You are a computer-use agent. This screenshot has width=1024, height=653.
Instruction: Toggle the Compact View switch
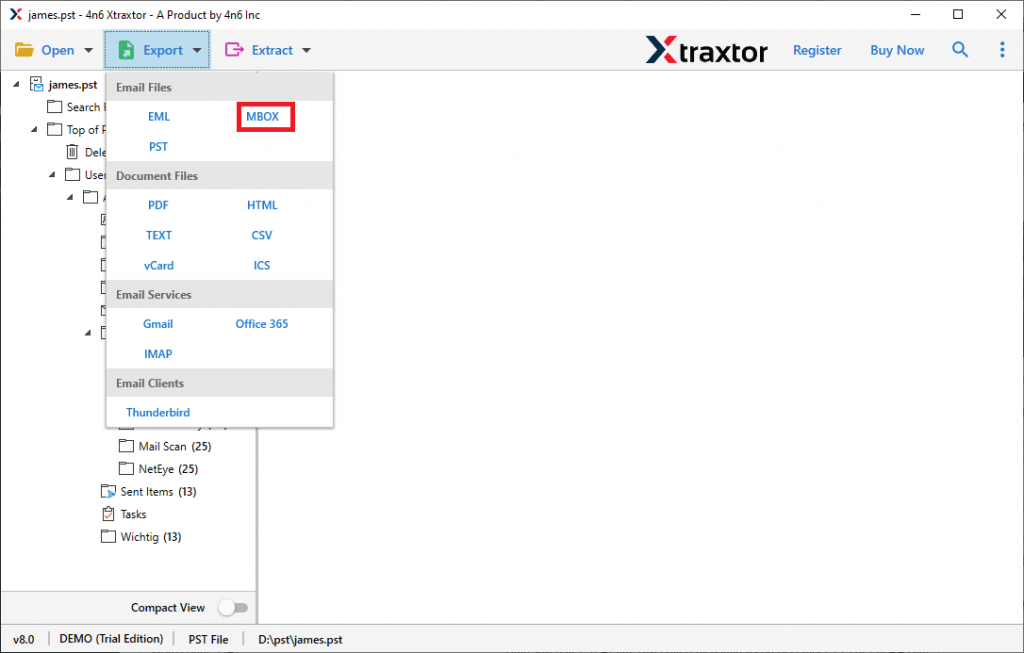click(233, 607)
